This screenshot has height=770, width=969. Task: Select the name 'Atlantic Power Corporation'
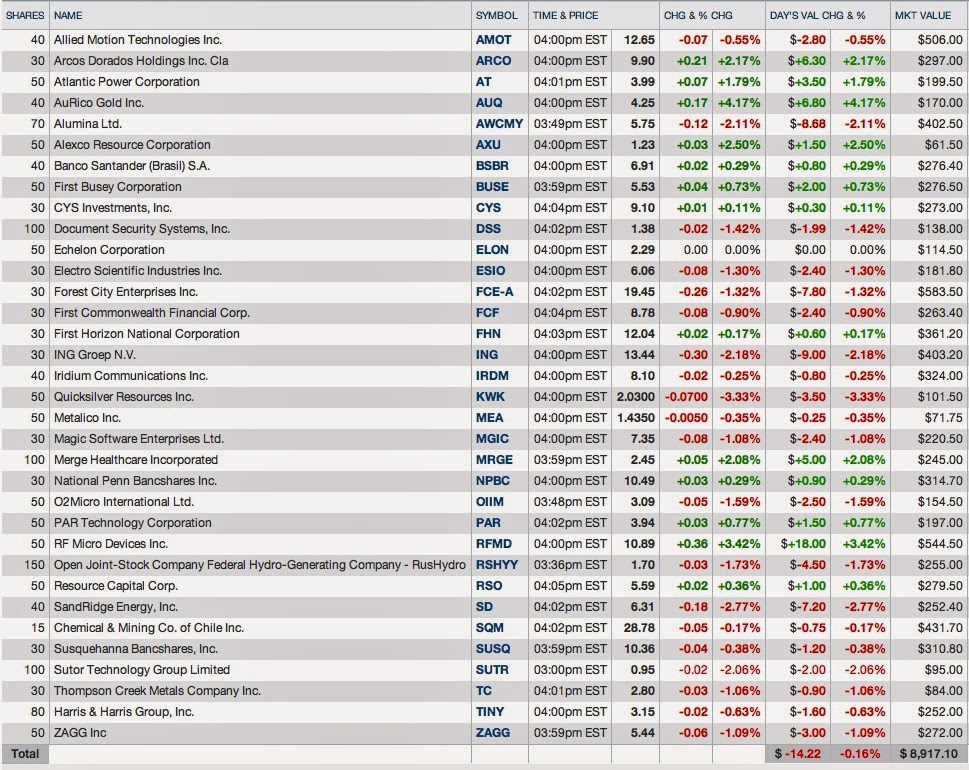(127, 82)
